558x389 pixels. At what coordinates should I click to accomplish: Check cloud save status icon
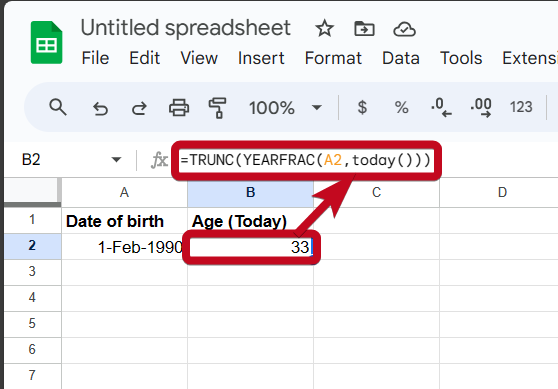(404, 29)
